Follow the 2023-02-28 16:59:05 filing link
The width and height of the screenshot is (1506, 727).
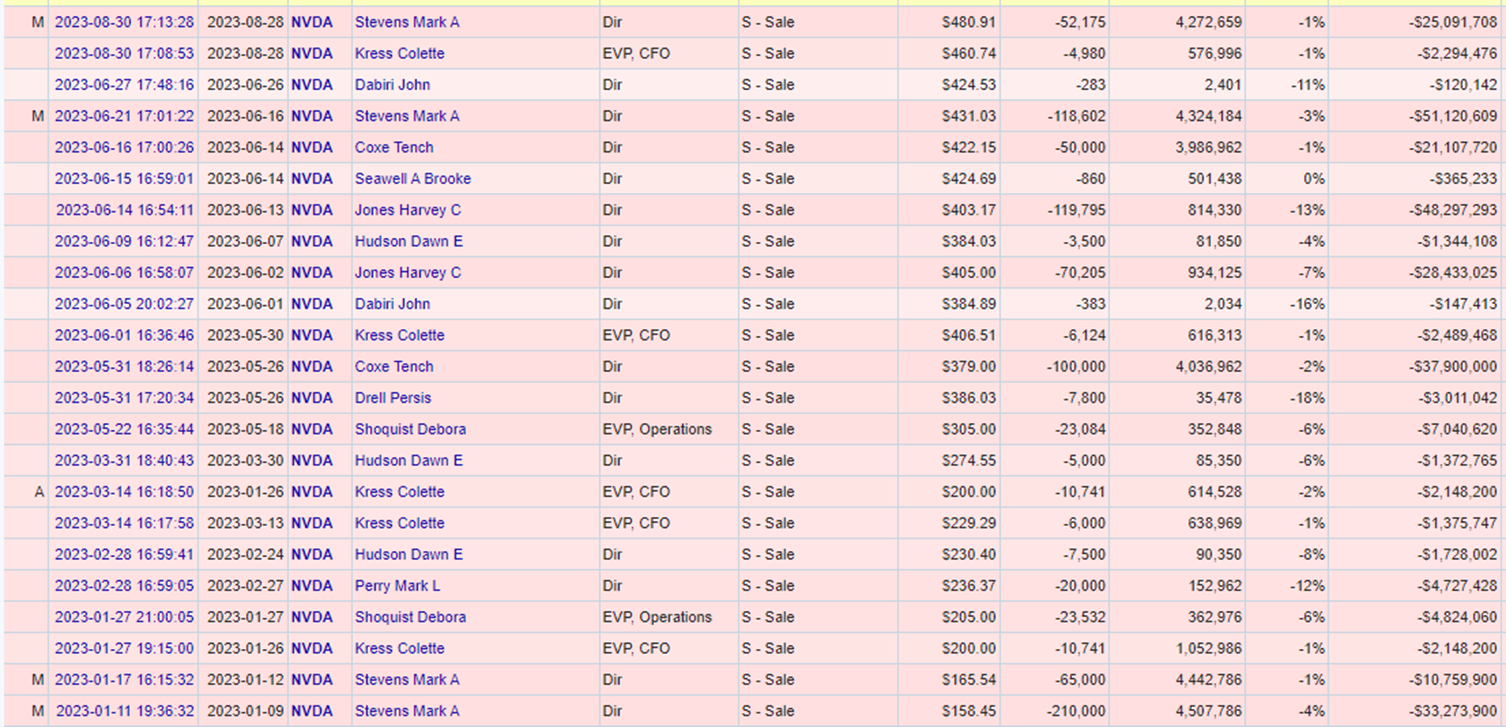coord(124,586)
